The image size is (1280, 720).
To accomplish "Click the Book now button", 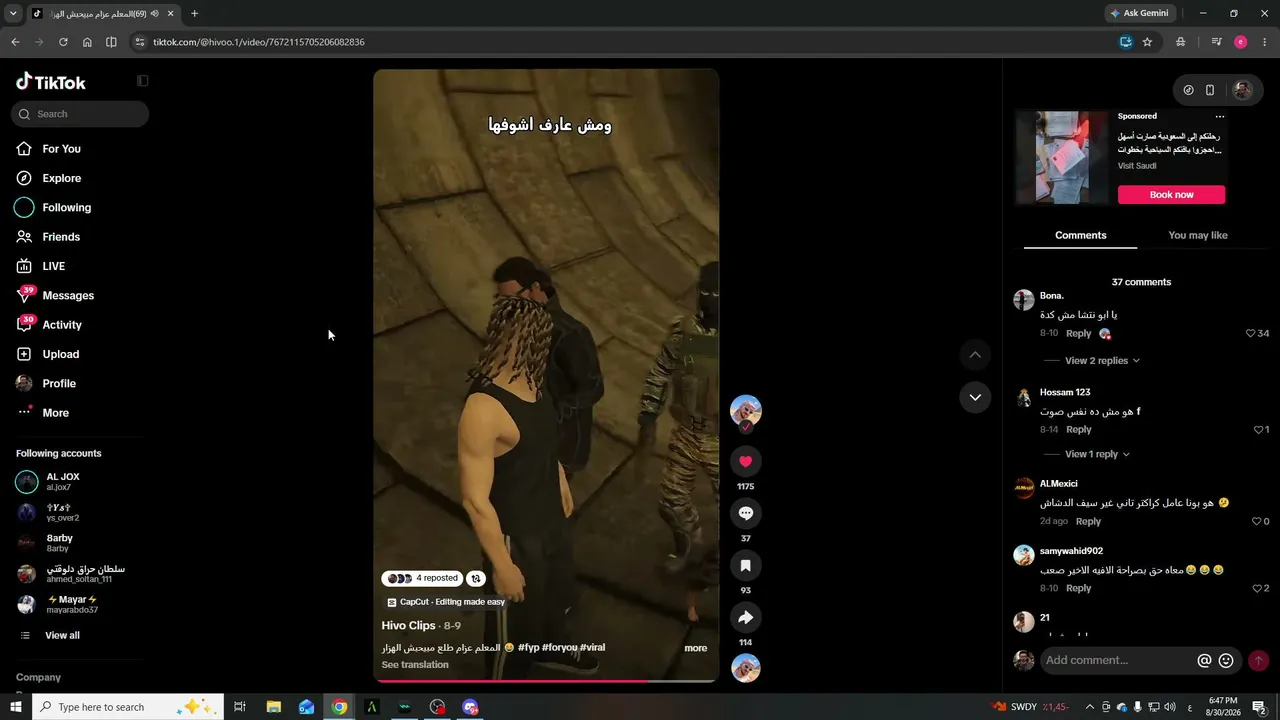I will coord(1171,195).
